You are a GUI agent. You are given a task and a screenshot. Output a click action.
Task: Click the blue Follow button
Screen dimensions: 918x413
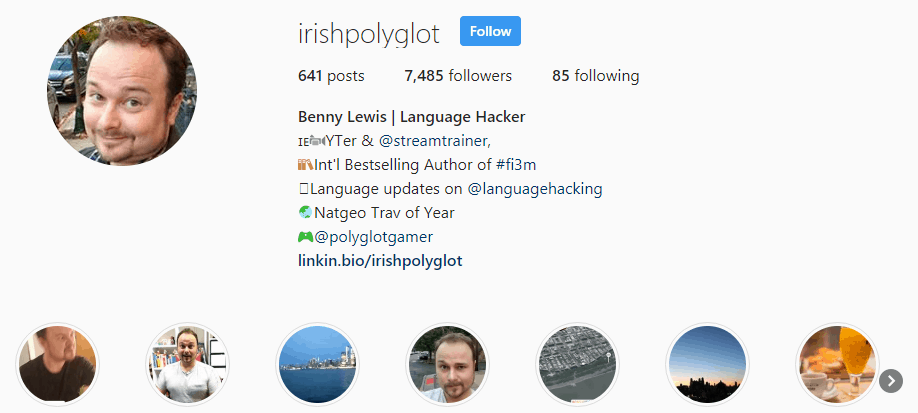point(490,31)
